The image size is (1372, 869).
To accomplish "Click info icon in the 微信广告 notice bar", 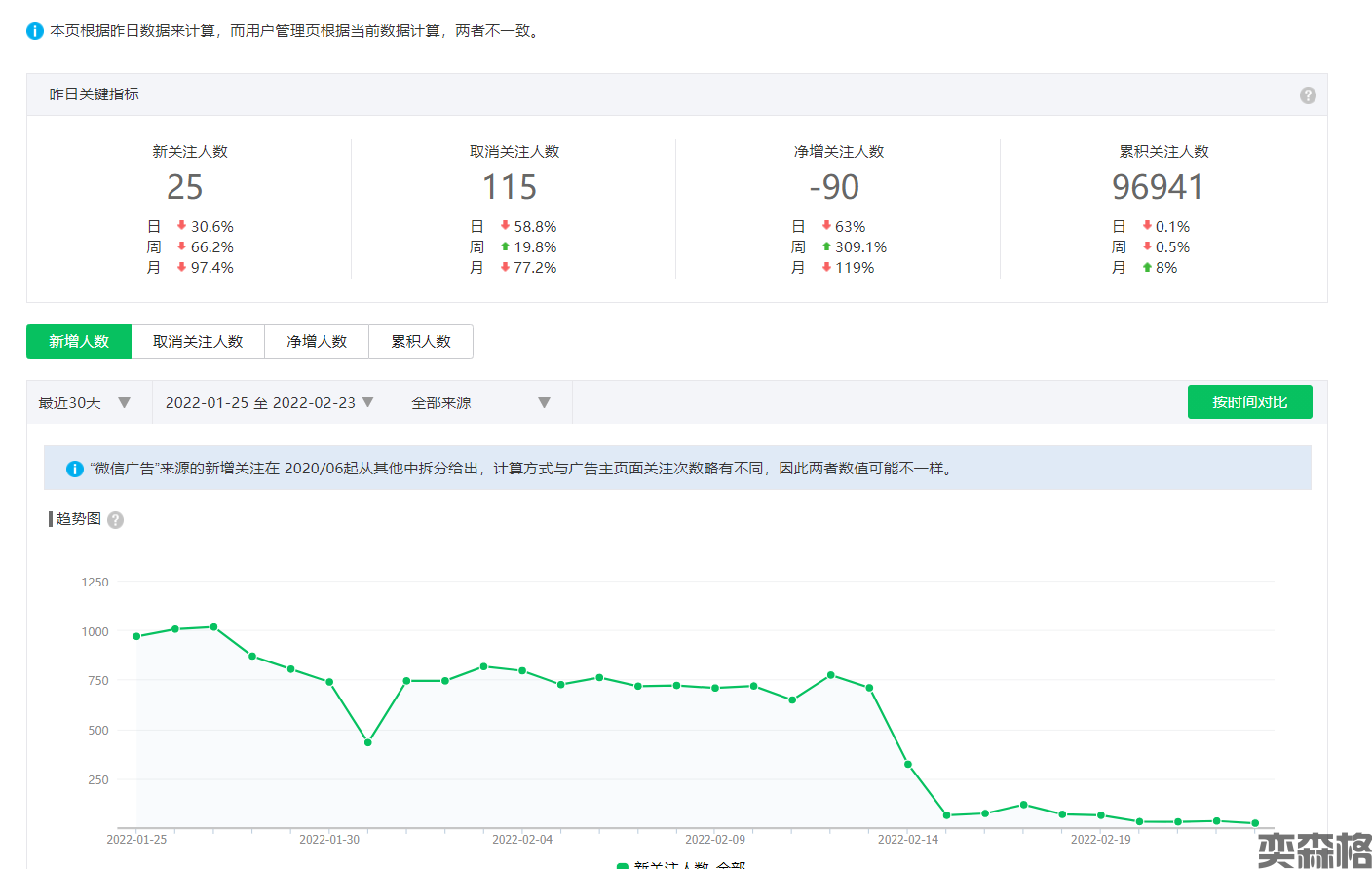I will pos(74,469).
